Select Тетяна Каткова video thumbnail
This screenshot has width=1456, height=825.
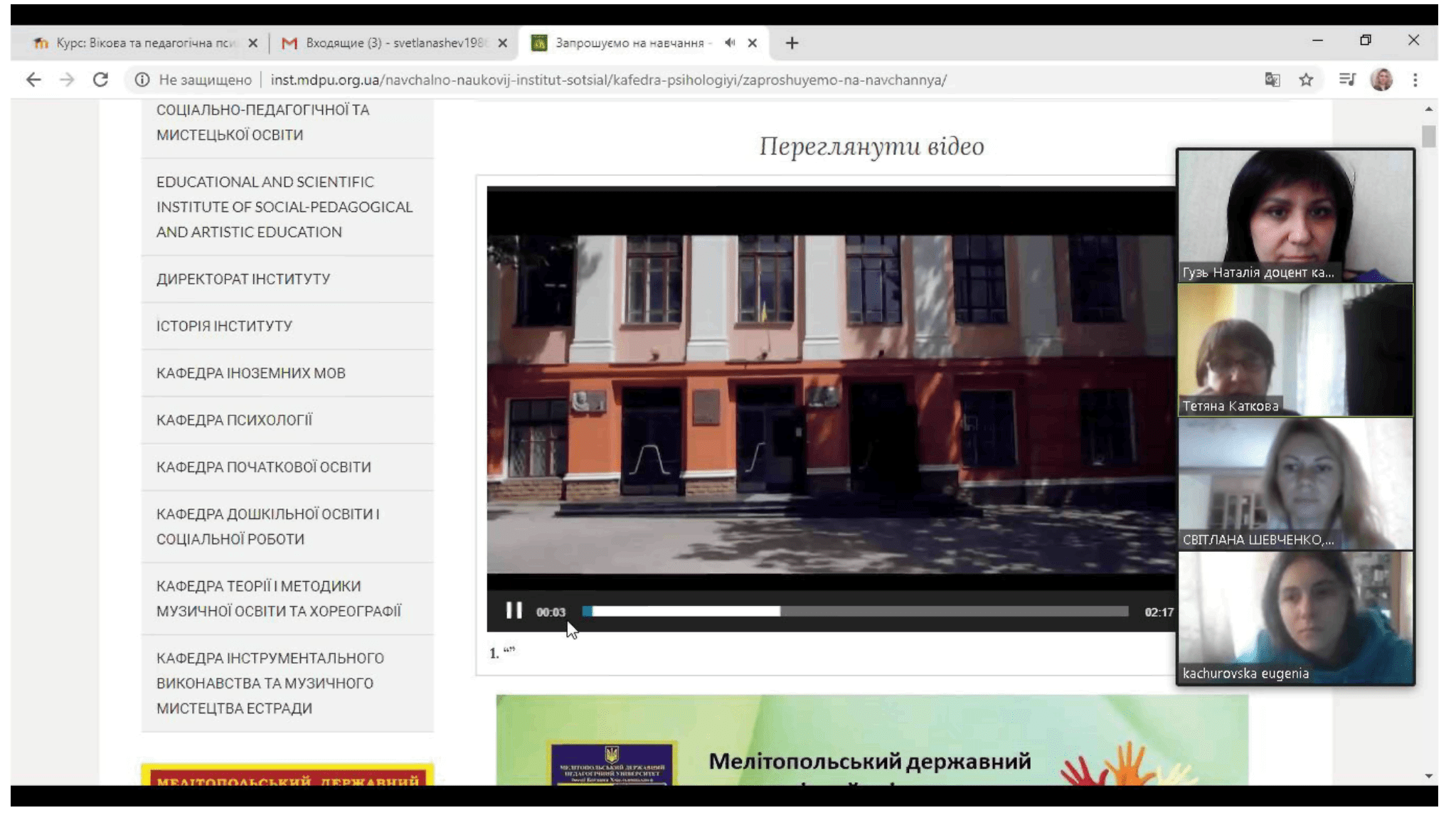(x=1295, y=349)
